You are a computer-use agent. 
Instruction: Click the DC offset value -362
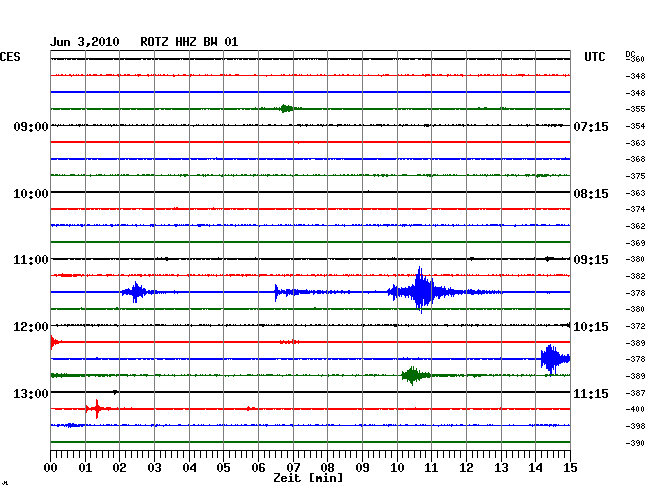click(x=635, y=226)
